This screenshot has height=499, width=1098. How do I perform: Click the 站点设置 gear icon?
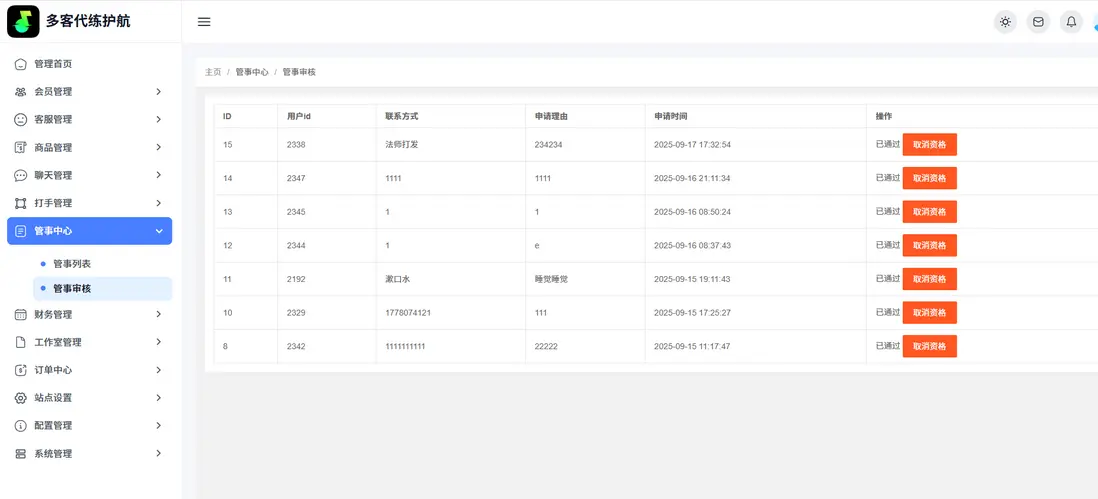(21, 398)
